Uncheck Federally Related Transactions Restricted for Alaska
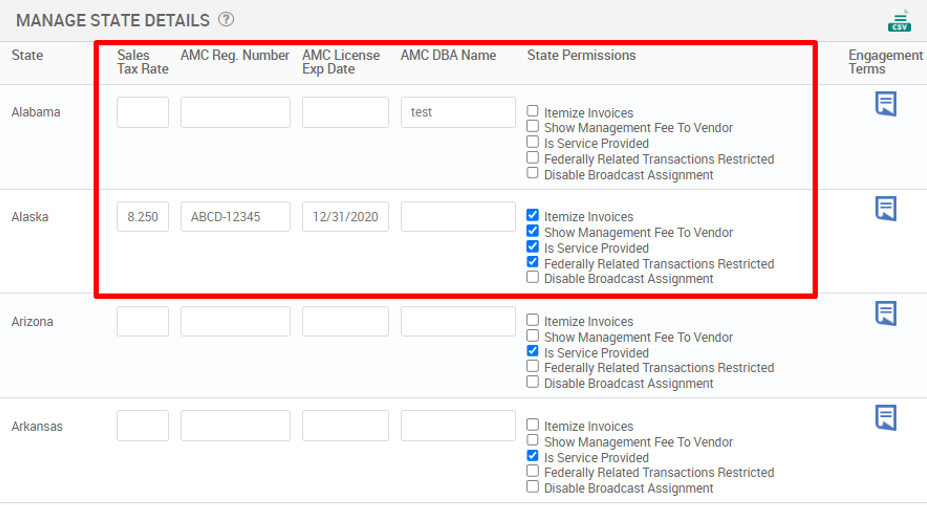 pyautogui.click(x=533, y=262)
